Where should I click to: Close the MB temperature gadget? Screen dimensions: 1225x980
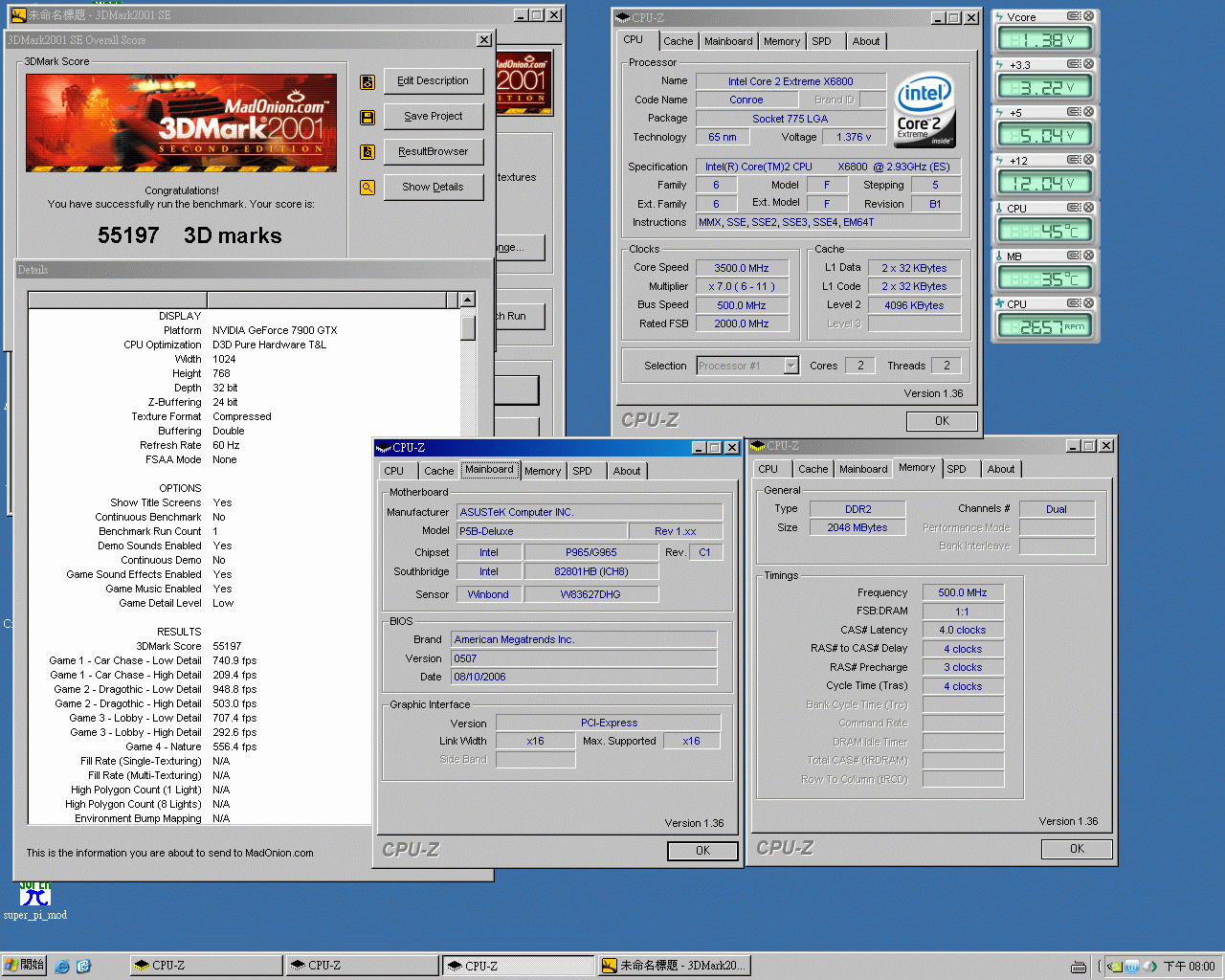pyautogui.click(x=1088, y=256)
